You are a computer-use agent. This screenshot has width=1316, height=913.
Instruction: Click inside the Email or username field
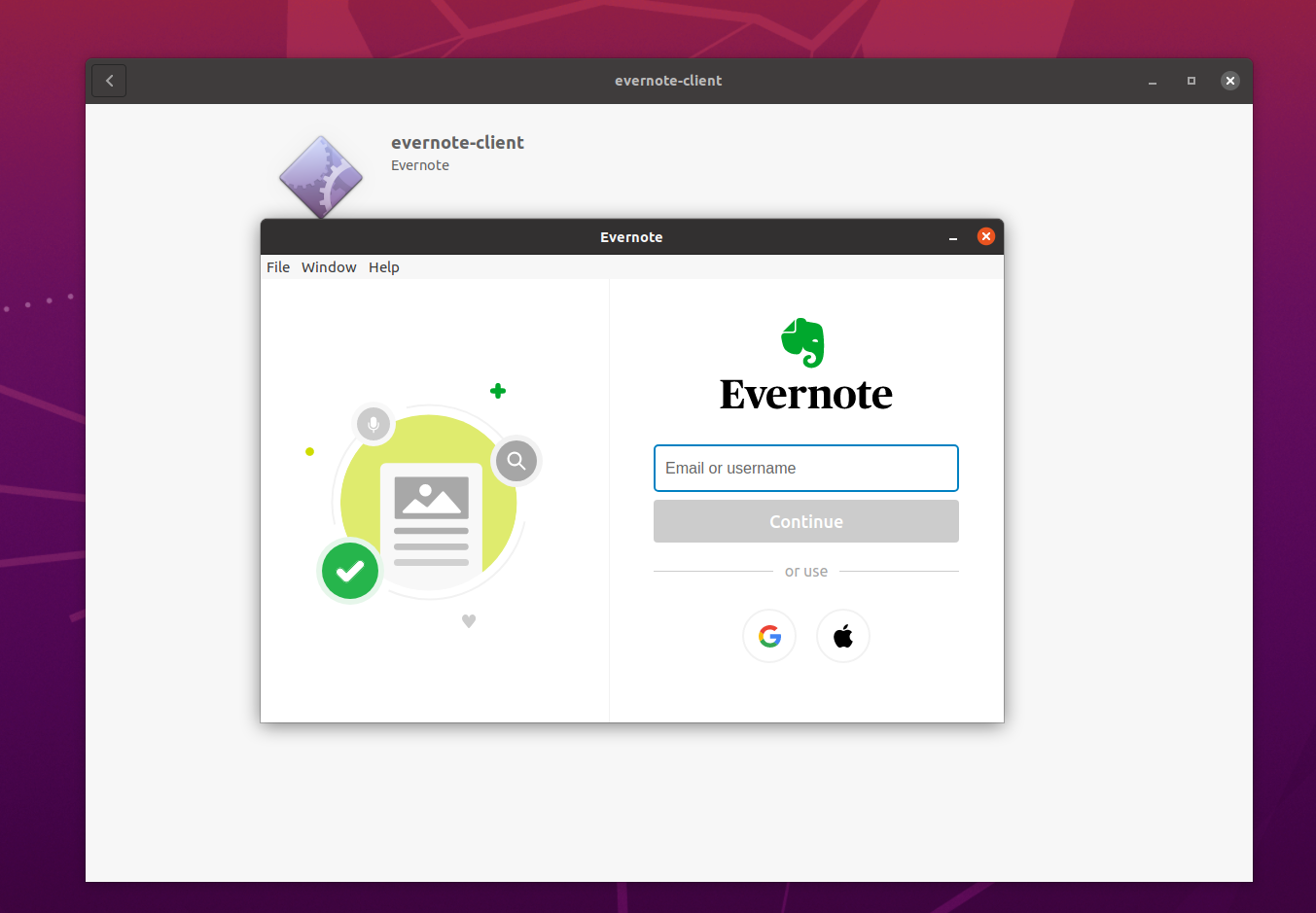coord(805,468)
